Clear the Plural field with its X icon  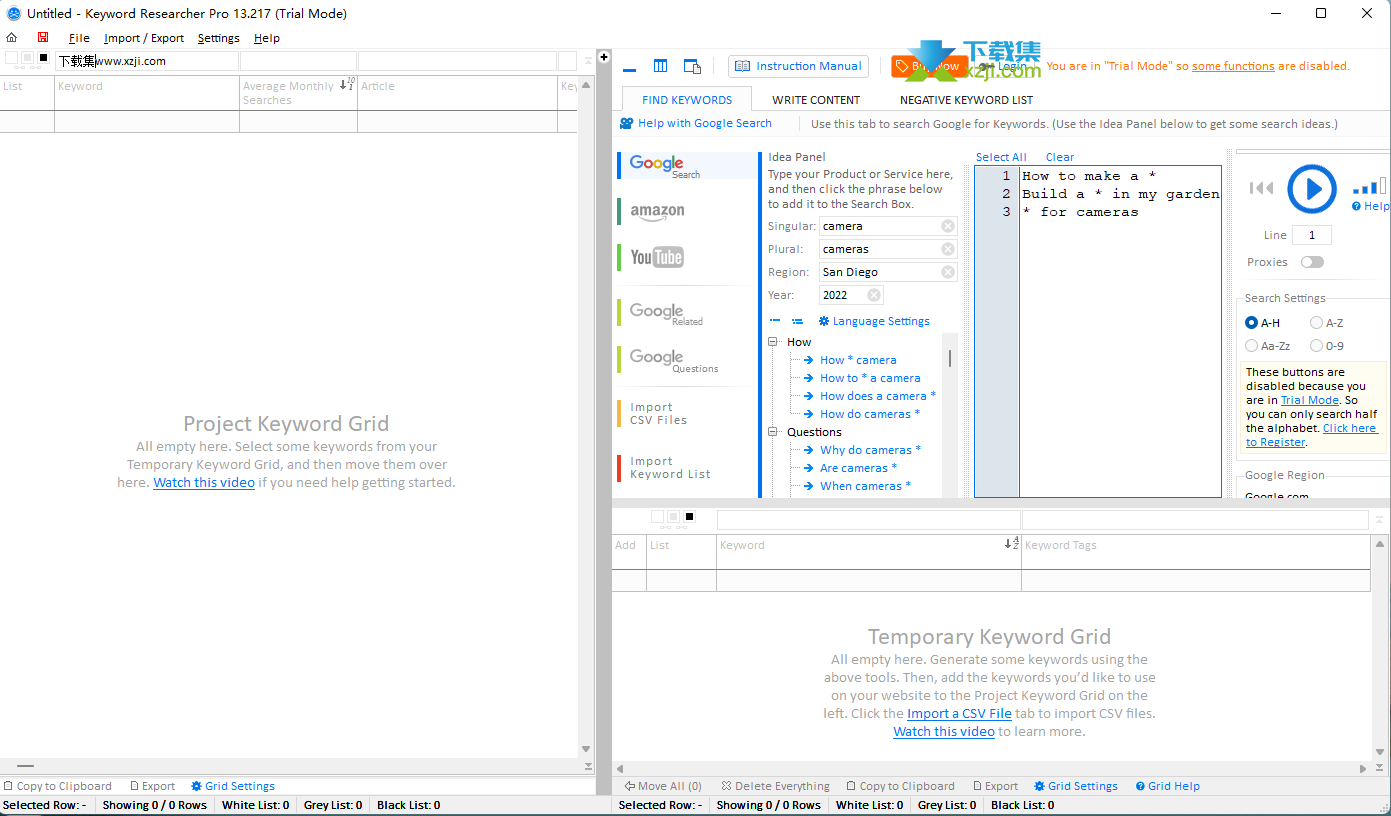pyautogui.click(x=948, y=249)
